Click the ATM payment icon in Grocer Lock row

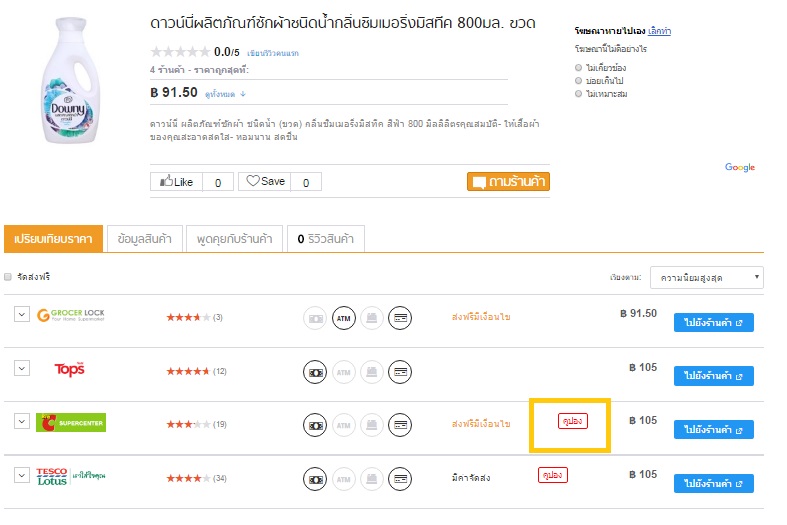tap(344, 318)
